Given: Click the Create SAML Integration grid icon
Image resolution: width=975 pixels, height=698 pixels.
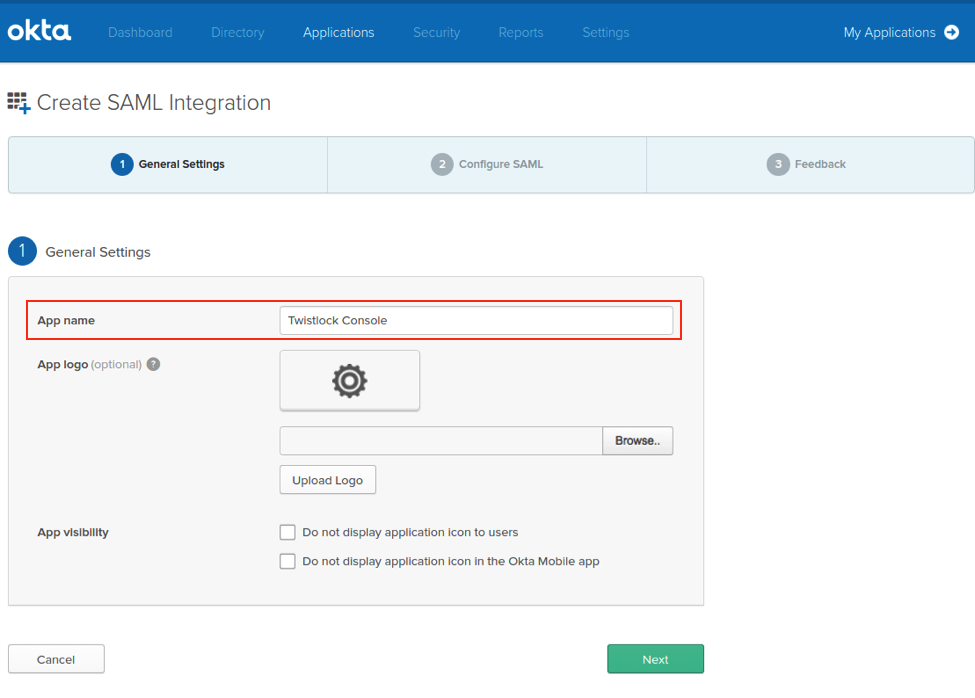Looking at the screenshot, I should tap(19, 103).
